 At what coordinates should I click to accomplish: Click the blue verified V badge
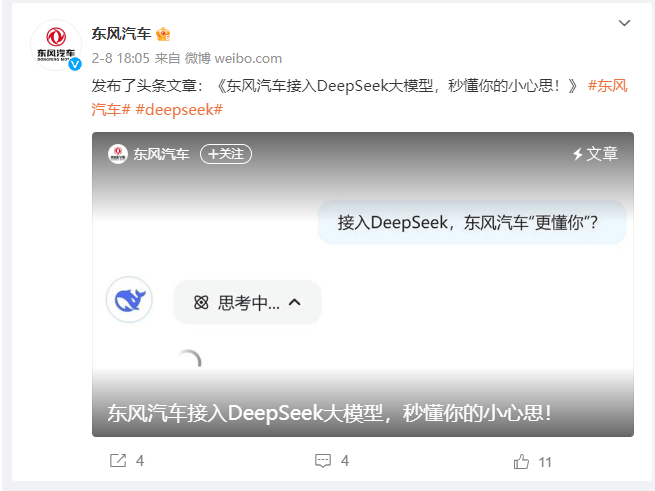[75, 64]
